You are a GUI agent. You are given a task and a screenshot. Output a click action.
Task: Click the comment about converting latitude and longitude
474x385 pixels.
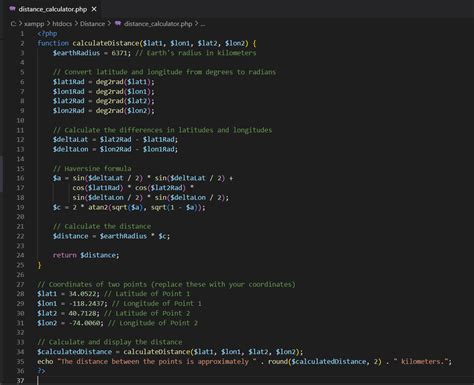pyautogui.click(x=164, y=72)
